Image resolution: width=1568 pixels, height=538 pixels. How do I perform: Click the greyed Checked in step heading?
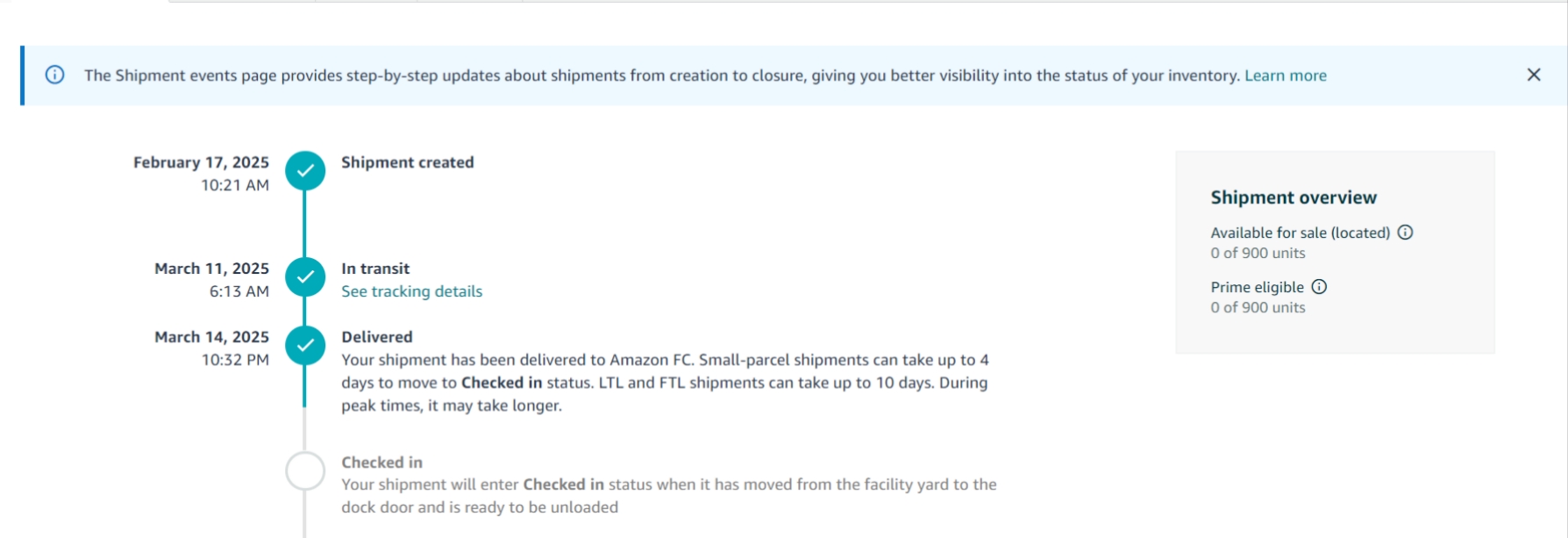tap(381, 463)
